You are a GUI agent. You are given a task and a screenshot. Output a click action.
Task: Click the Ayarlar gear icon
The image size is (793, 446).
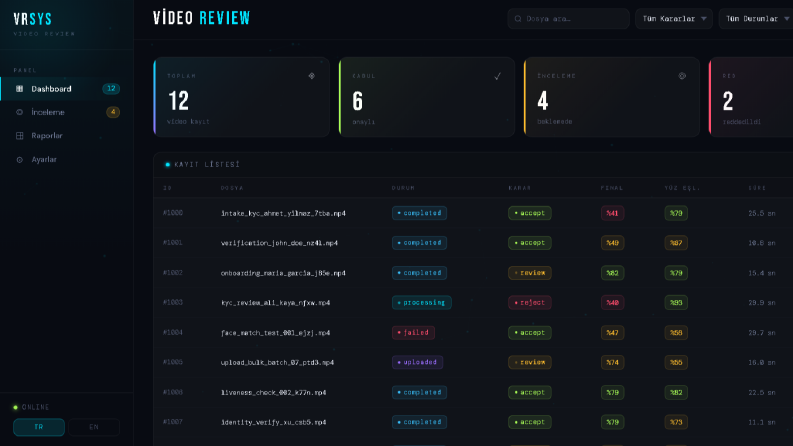click(x=19, y=159)
